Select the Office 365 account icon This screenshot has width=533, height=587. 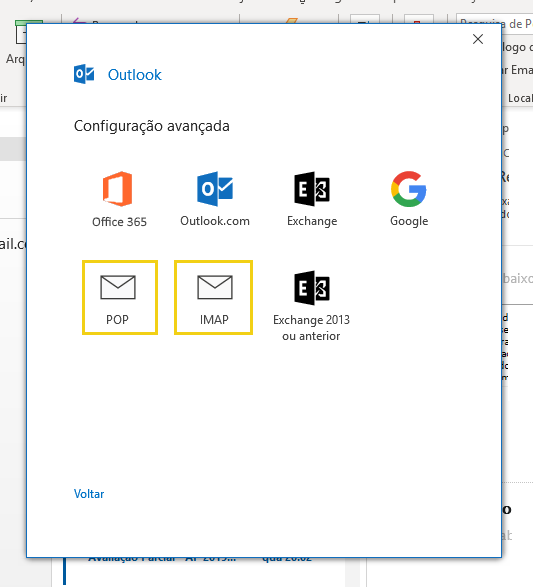pos(118,189)
